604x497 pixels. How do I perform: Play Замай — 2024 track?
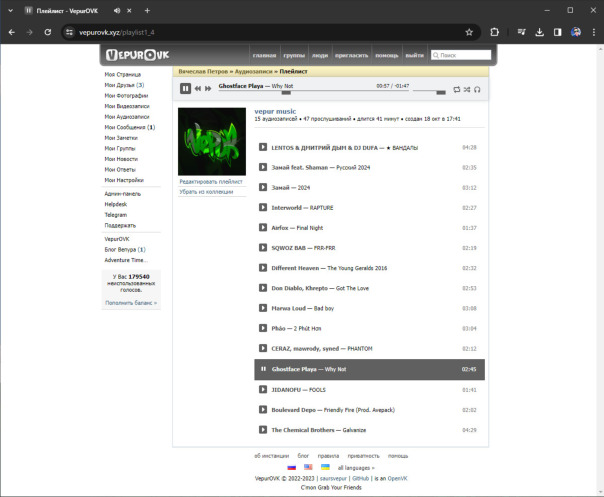click(263, 187)
